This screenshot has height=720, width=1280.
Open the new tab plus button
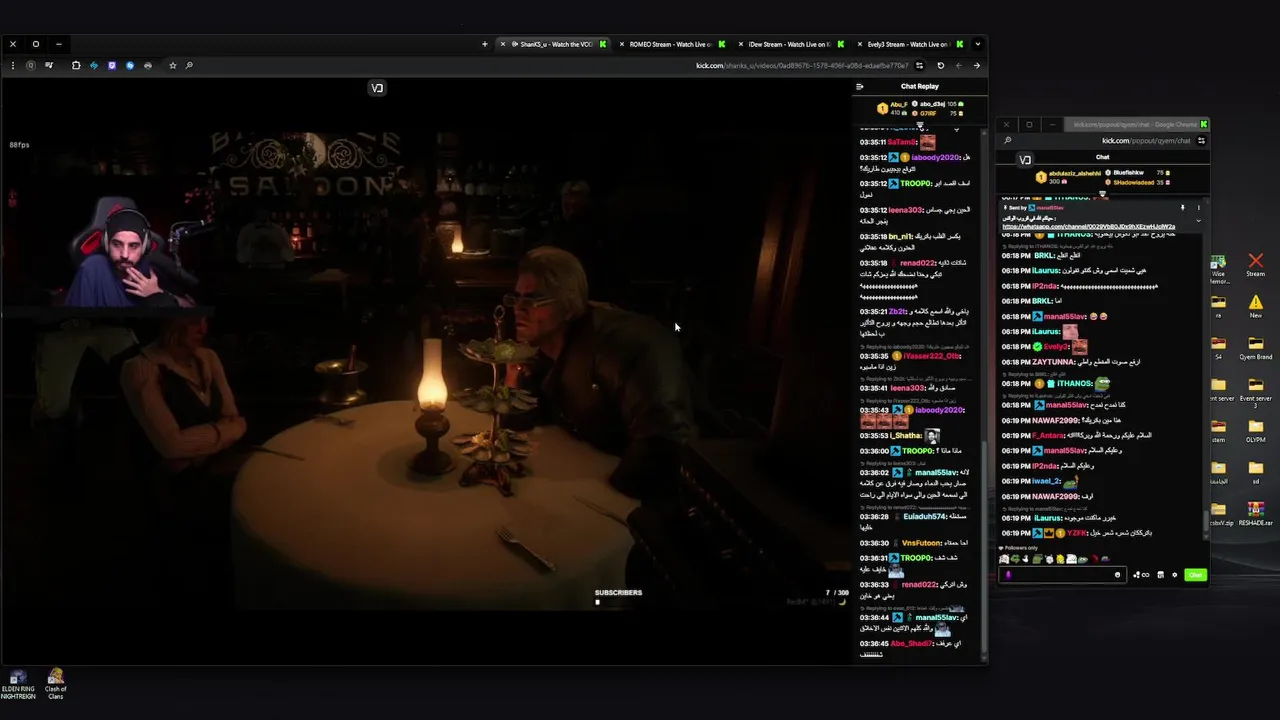[485, 44]
